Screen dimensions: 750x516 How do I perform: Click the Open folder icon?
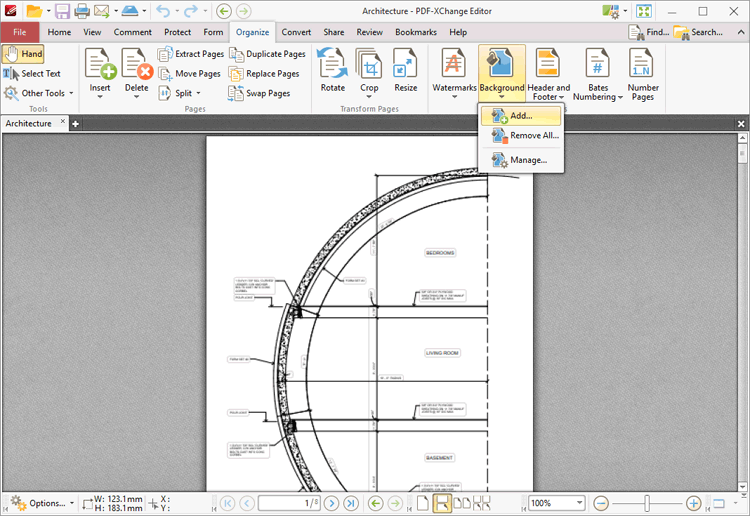pos(34,11)
